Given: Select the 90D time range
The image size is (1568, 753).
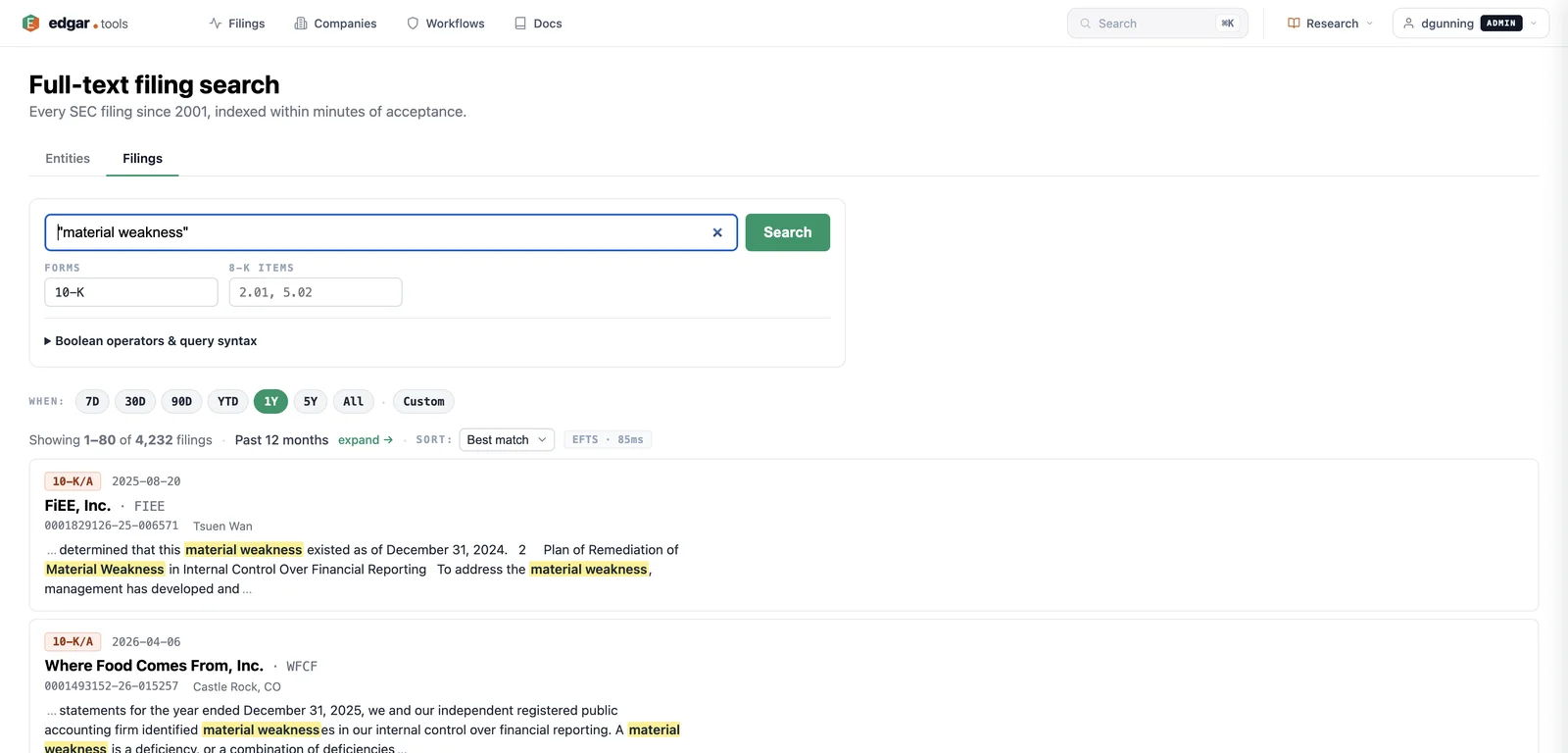Looking at the screenshot, I should pos(182,401).
